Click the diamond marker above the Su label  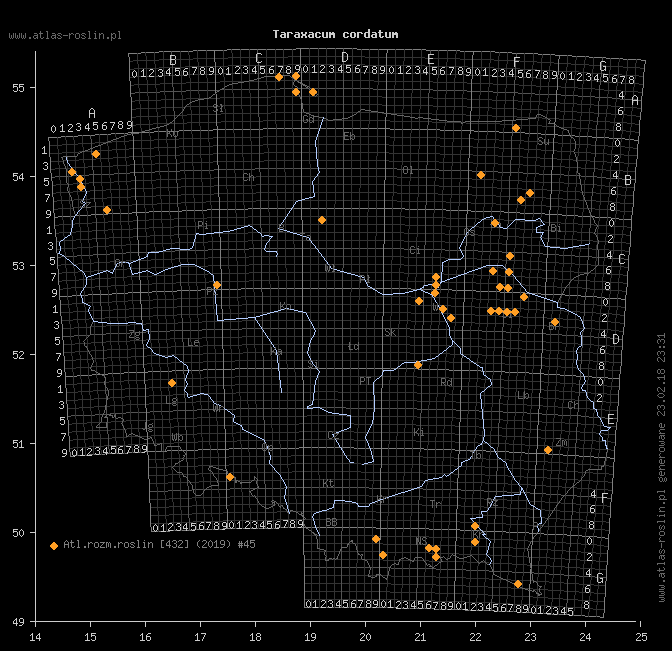516,128
